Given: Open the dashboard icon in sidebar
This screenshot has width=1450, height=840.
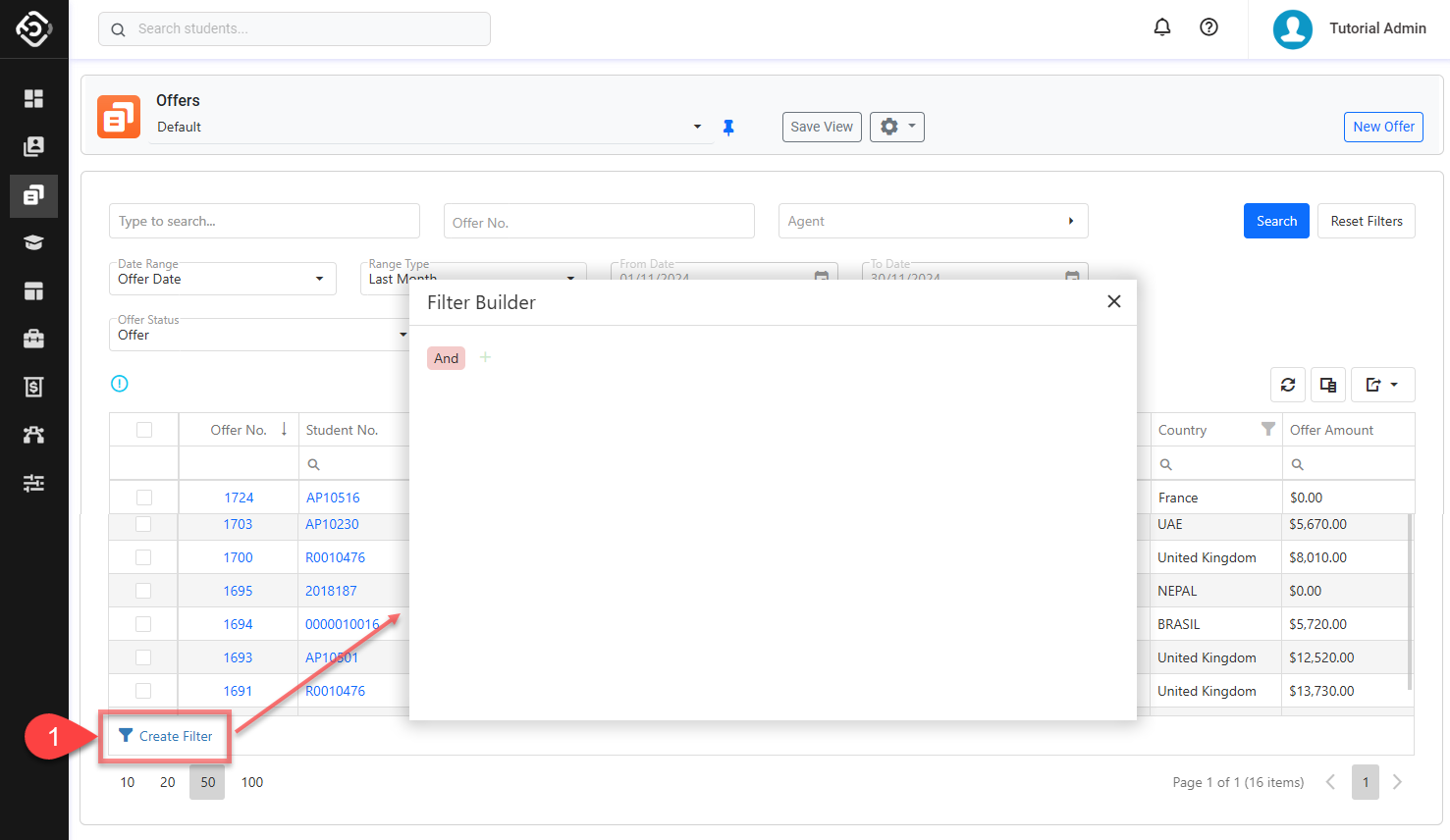Looking at the screenshot, I should (x=33, y=98).
